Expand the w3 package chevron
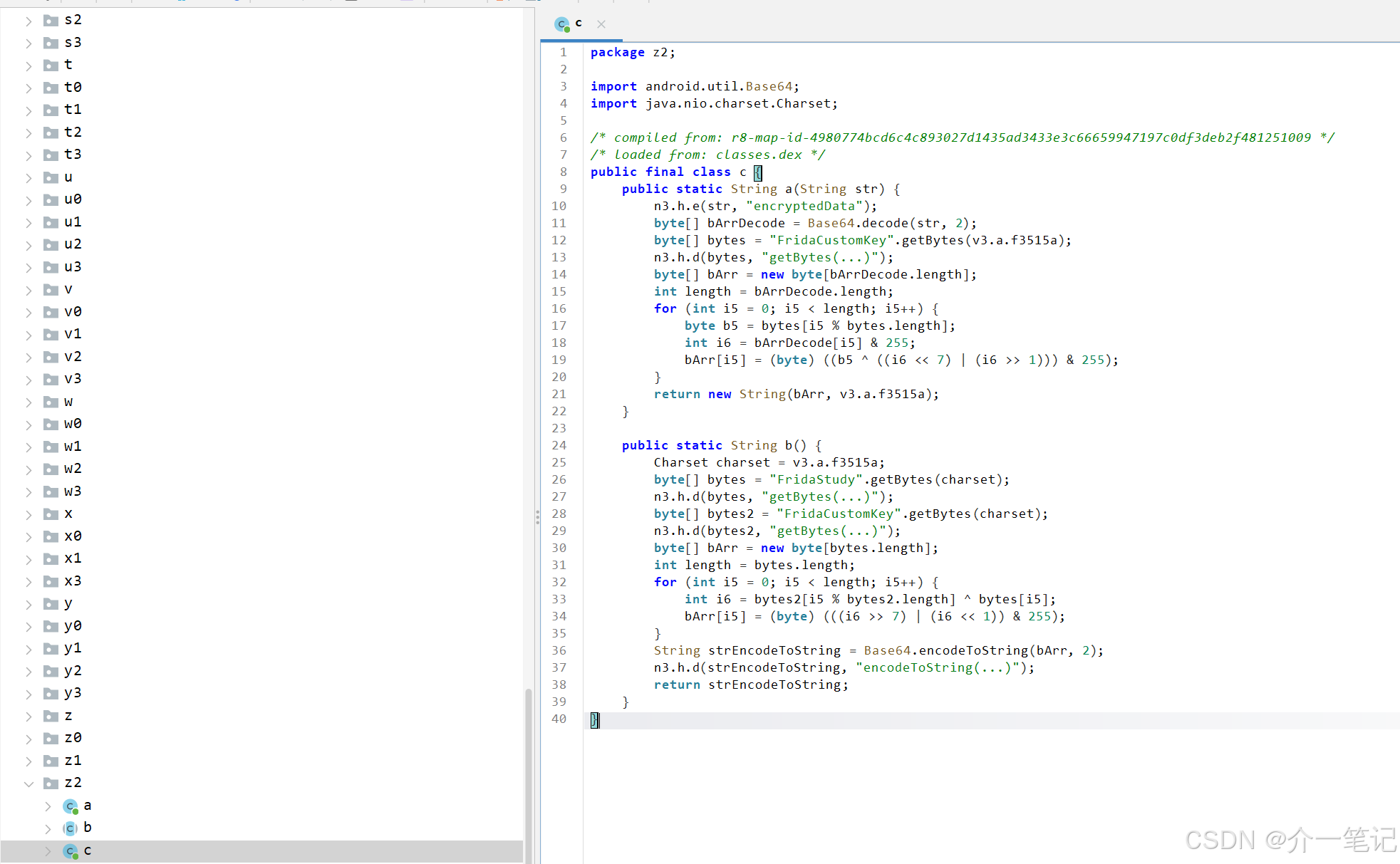 [28, 491]
